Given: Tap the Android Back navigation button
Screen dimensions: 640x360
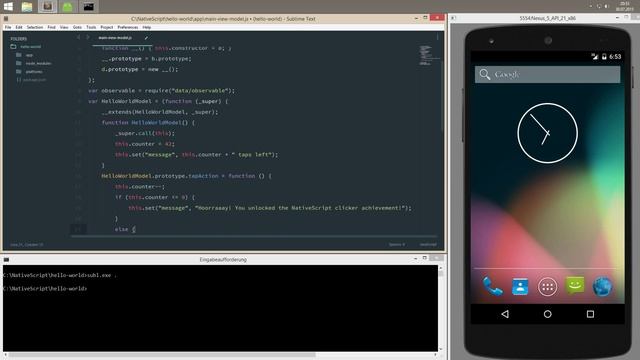Looking at the screenshot, I should (505, 314).
